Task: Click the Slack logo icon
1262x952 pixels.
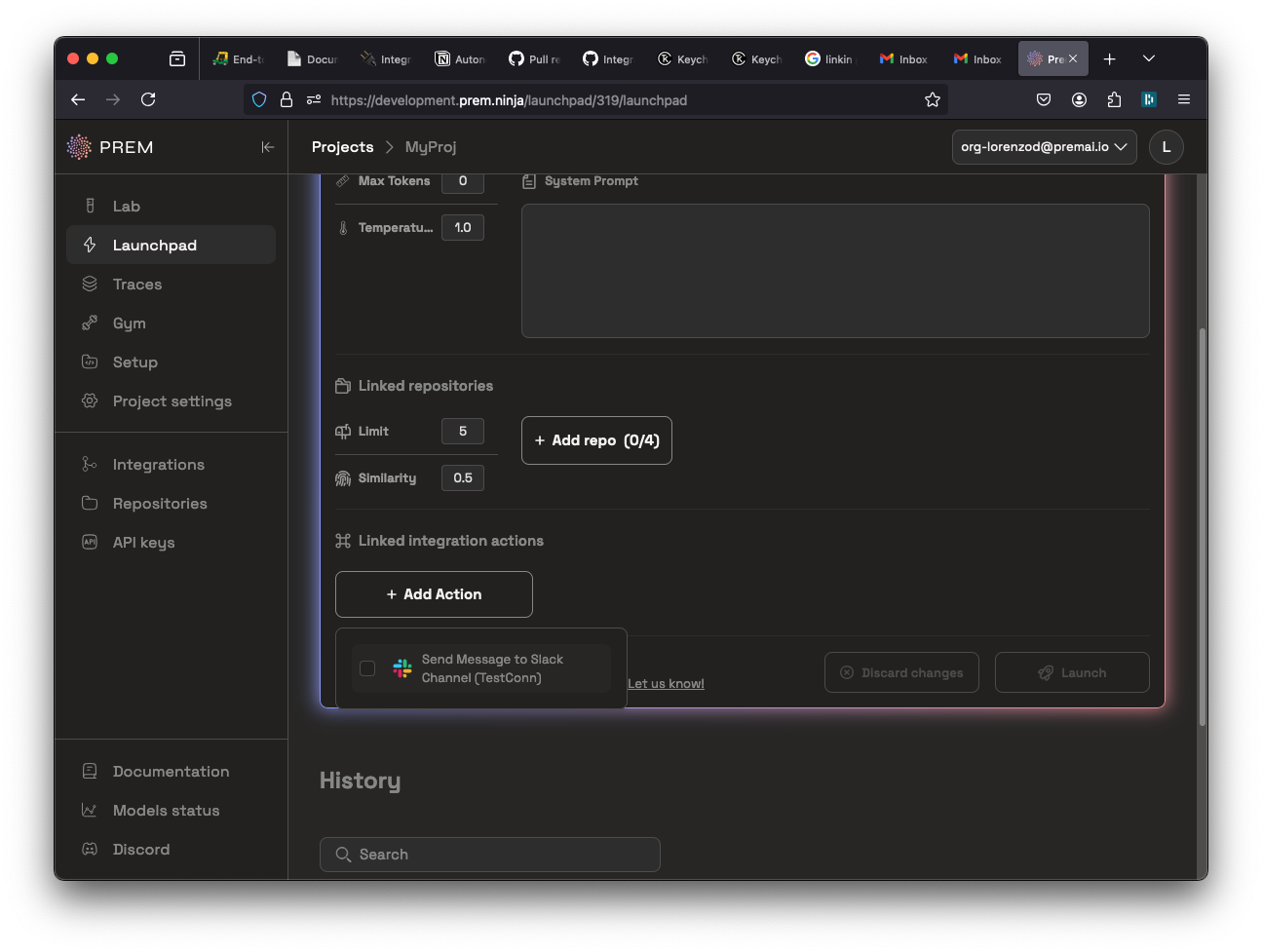Action: (402, 668)
